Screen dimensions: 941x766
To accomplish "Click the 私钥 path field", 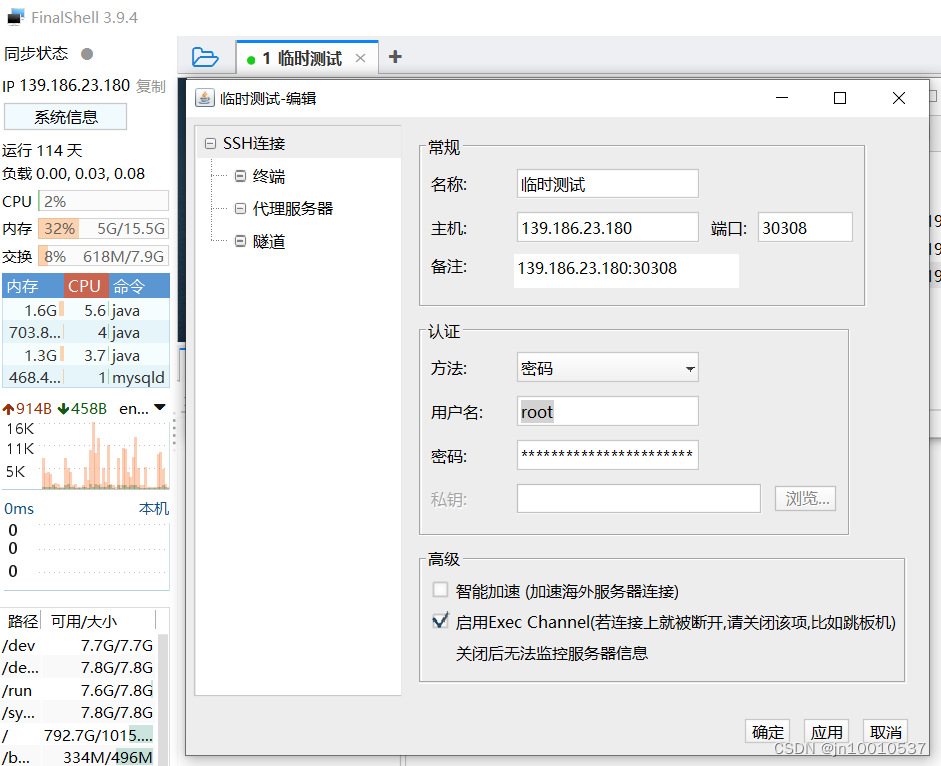I will pos(639,498).
